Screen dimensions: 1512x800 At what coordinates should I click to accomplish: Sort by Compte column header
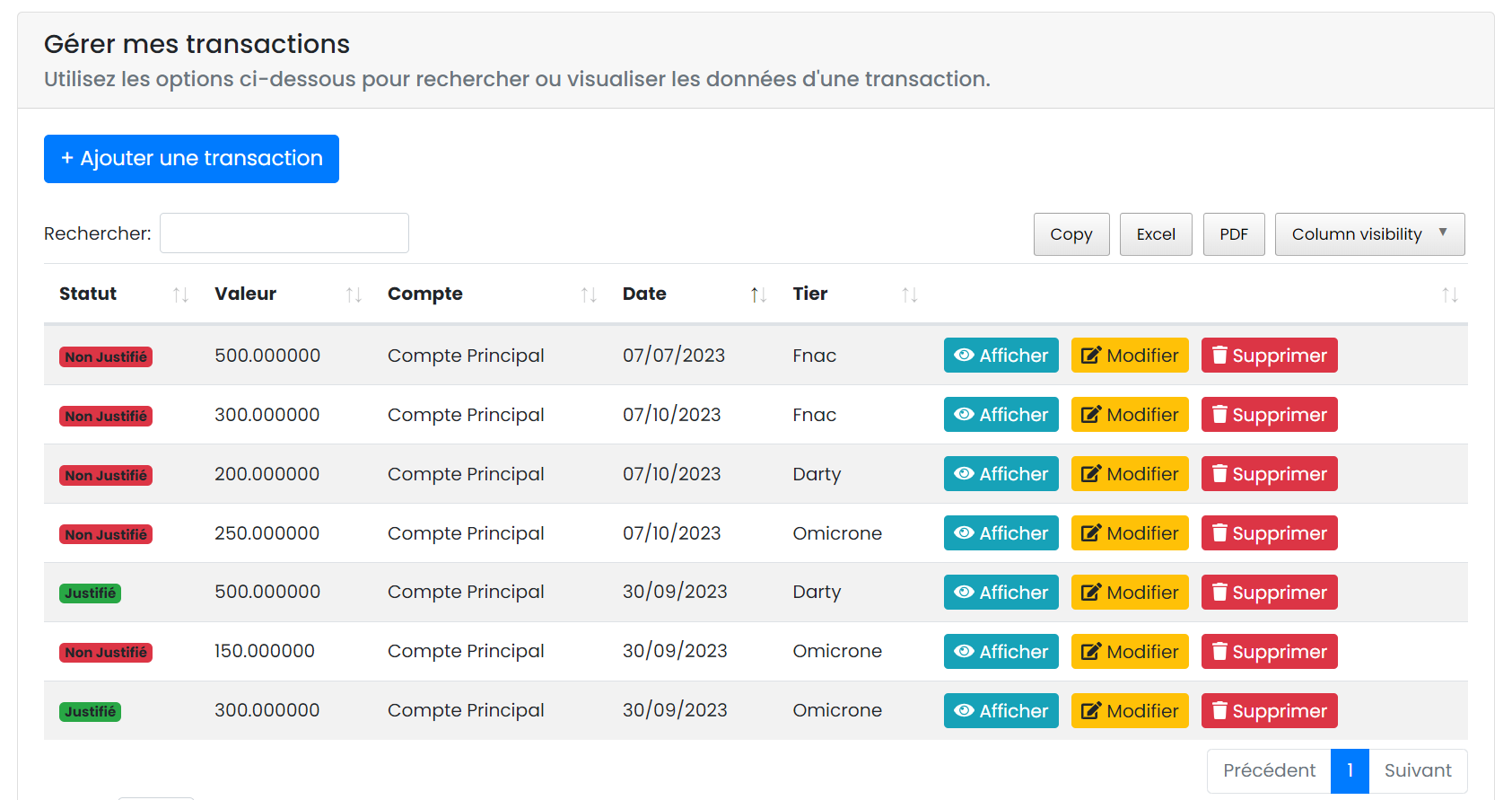425,294
